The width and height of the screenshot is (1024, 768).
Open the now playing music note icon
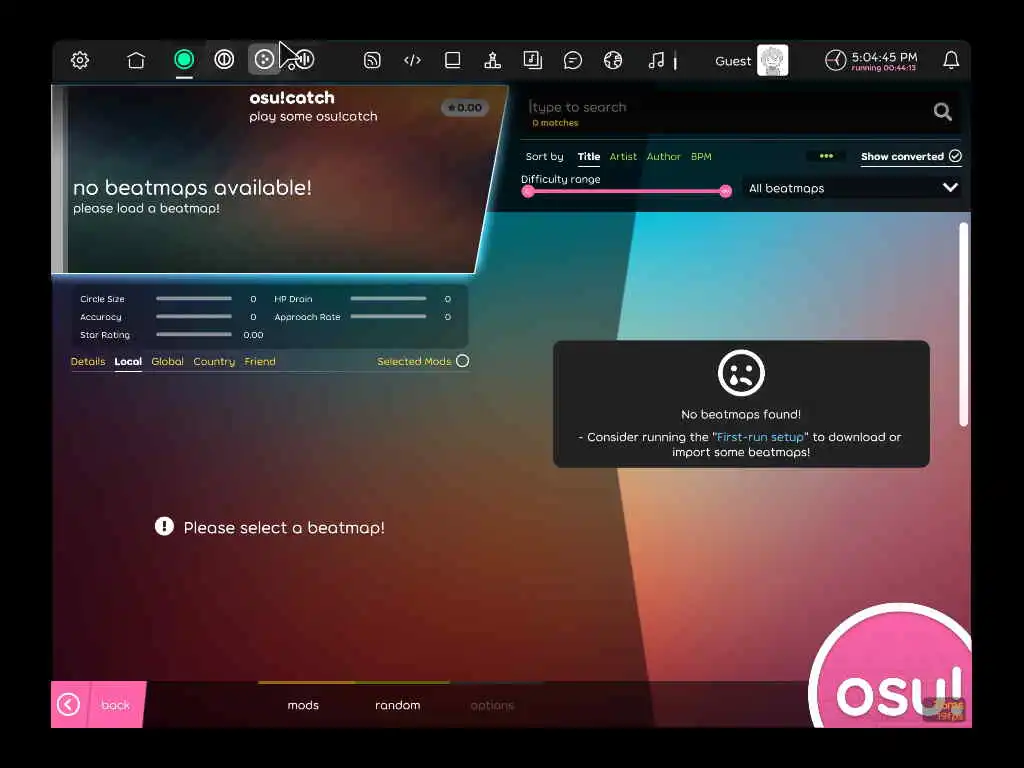coord(656,61)
